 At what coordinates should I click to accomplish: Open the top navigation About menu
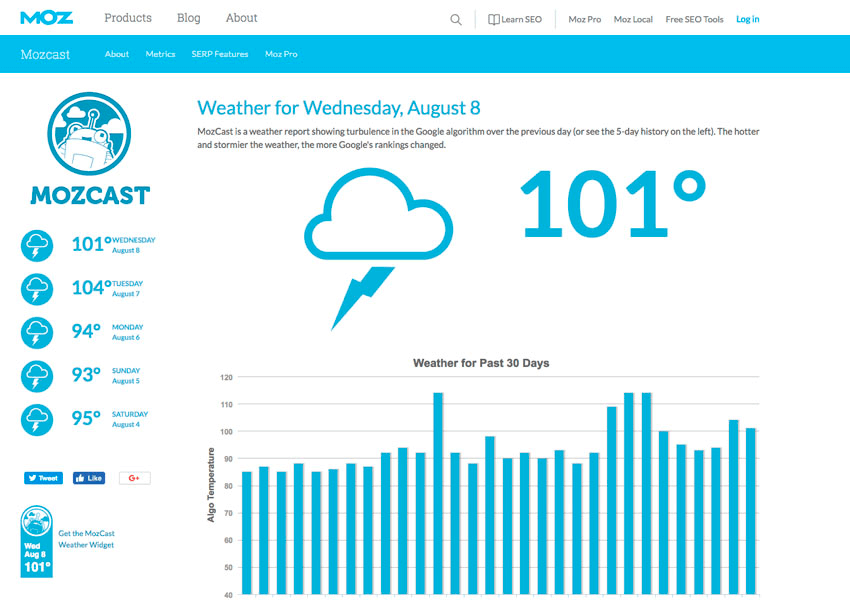242,18
